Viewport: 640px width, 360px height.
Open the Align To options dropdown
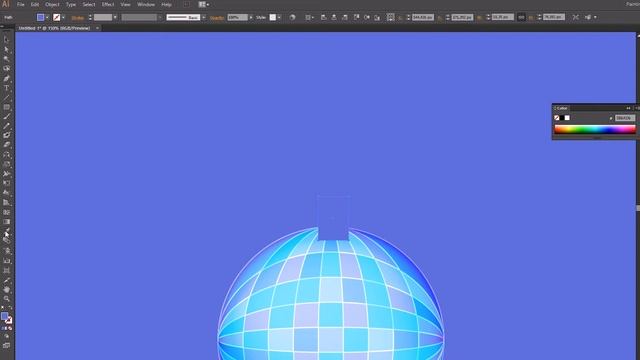(x=309, y=17)
